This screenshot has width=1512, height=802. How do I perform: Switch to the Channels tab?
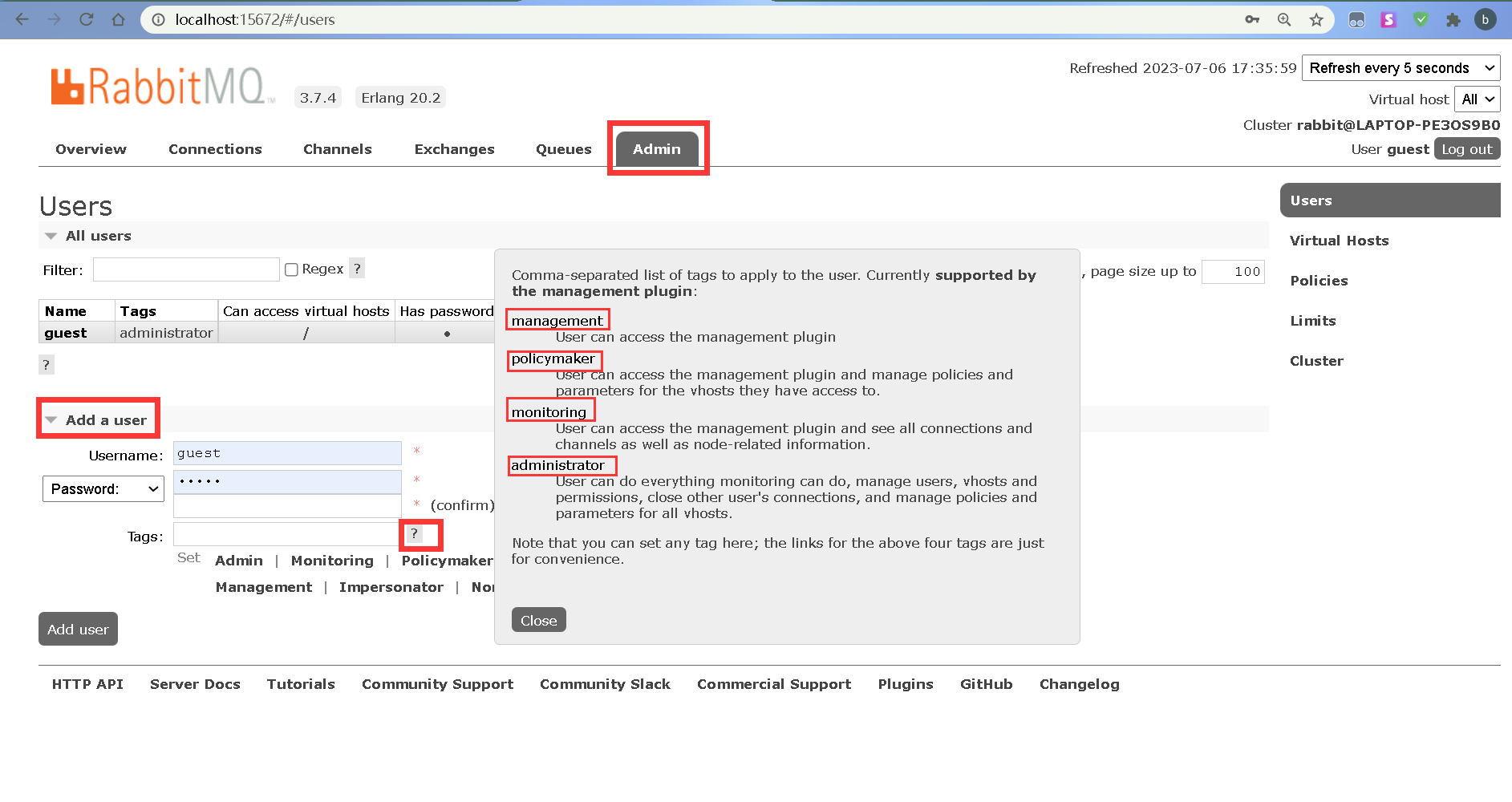(x=338, y=149)
